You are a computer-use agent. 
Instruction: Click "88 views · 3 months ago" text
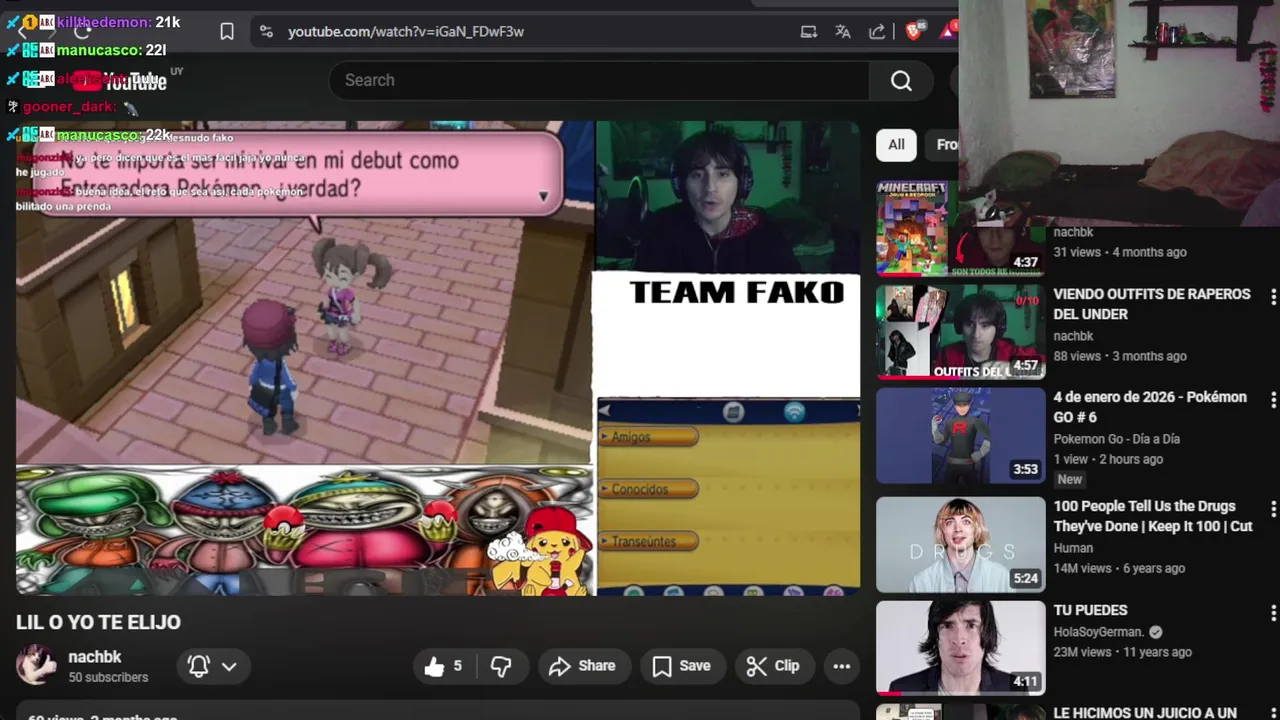pyautogui.click(x=1120, y=356)
